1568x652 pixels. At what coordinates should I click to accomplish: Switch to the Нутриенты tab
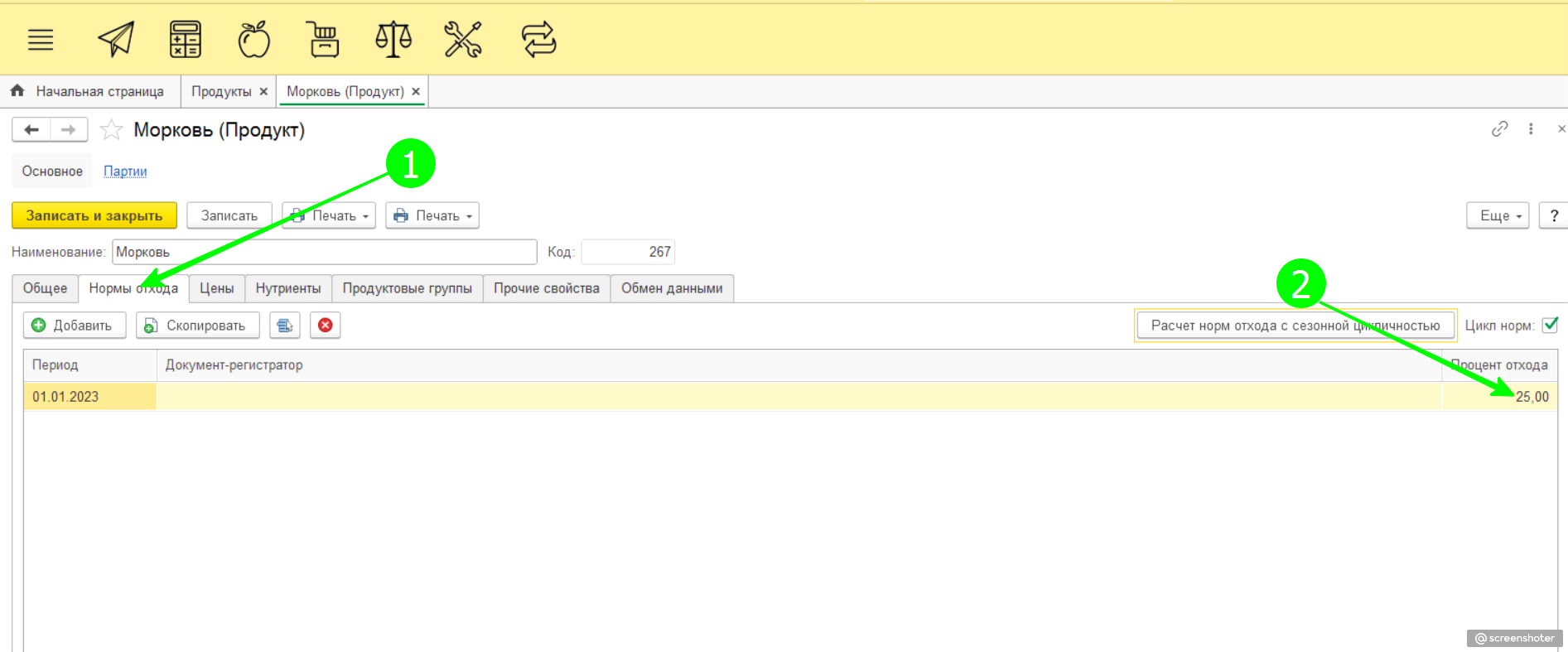click(288, 288)
